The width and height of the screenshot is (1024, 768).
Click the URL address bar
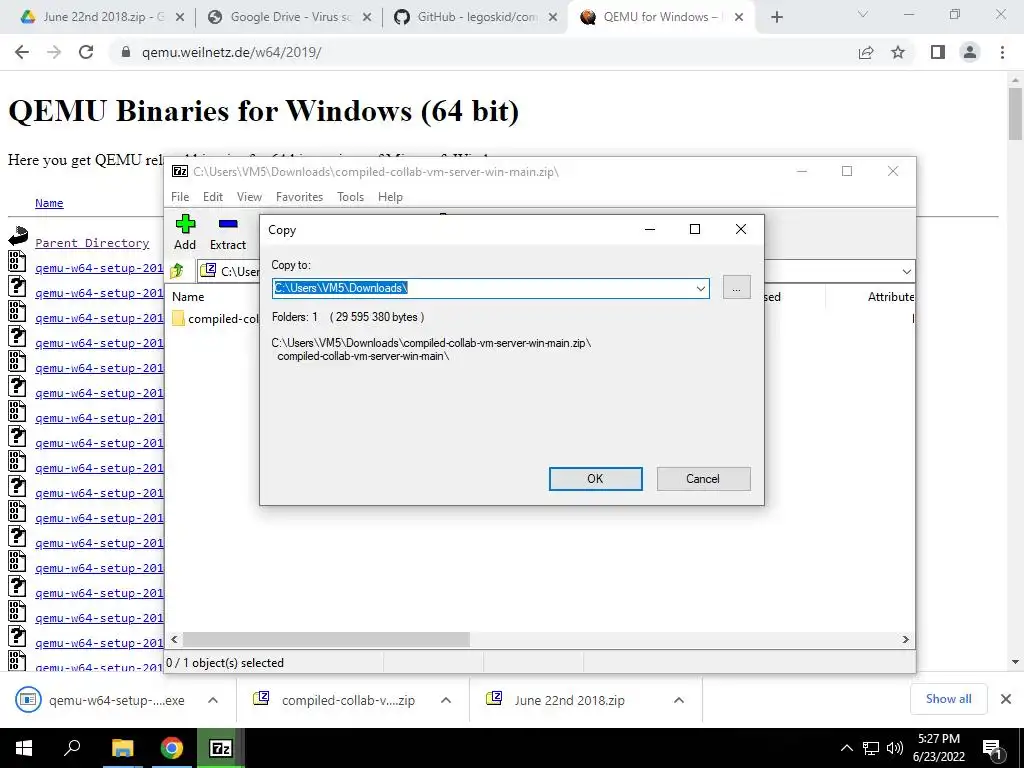point(483,52)
